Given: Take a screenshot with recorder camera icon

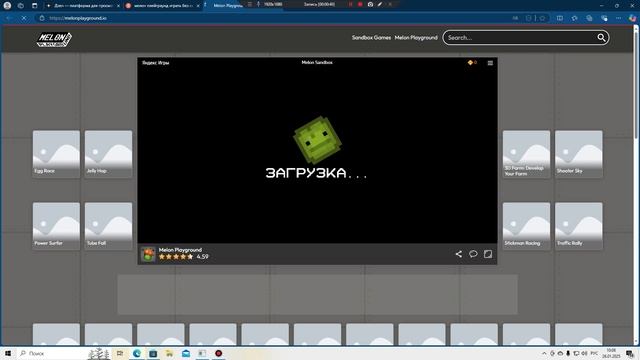Looking at the screenshot, I should (x=370, y=4).
